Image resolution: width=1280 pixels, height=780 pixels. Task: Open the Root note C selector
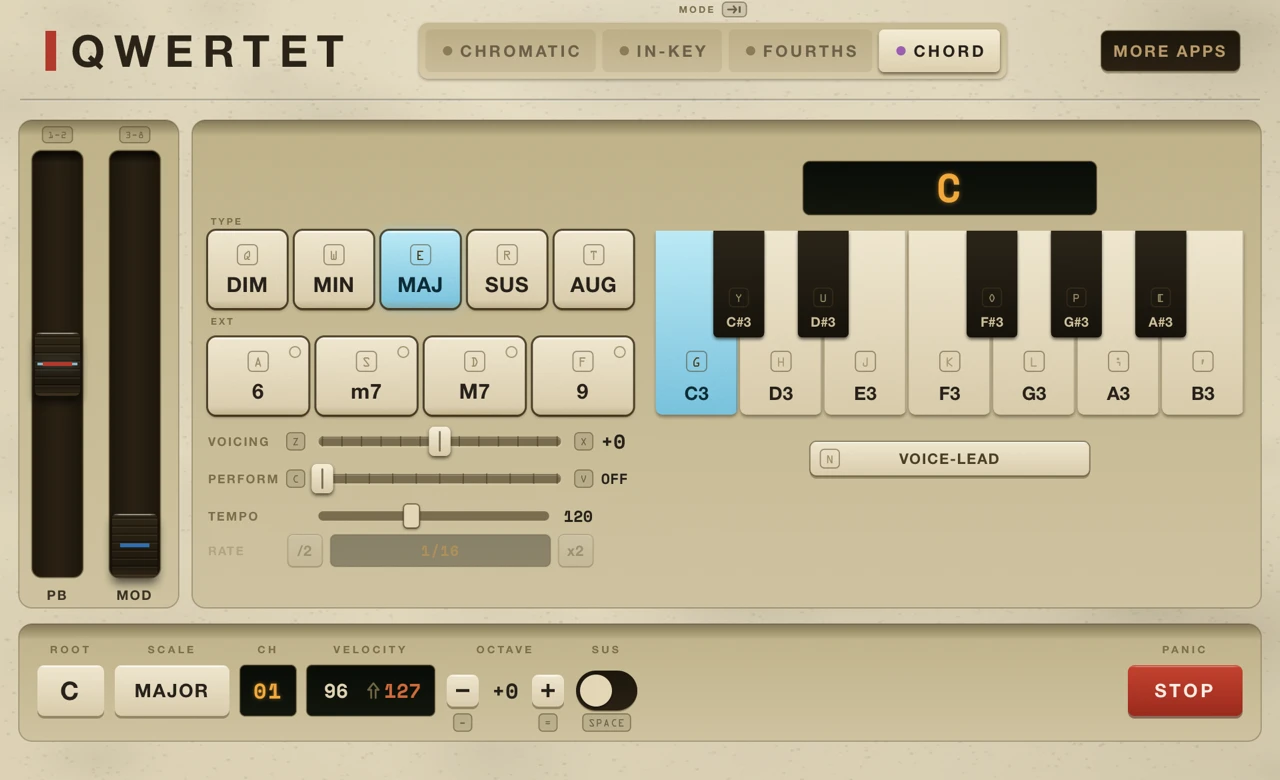[x=70, y=691]
